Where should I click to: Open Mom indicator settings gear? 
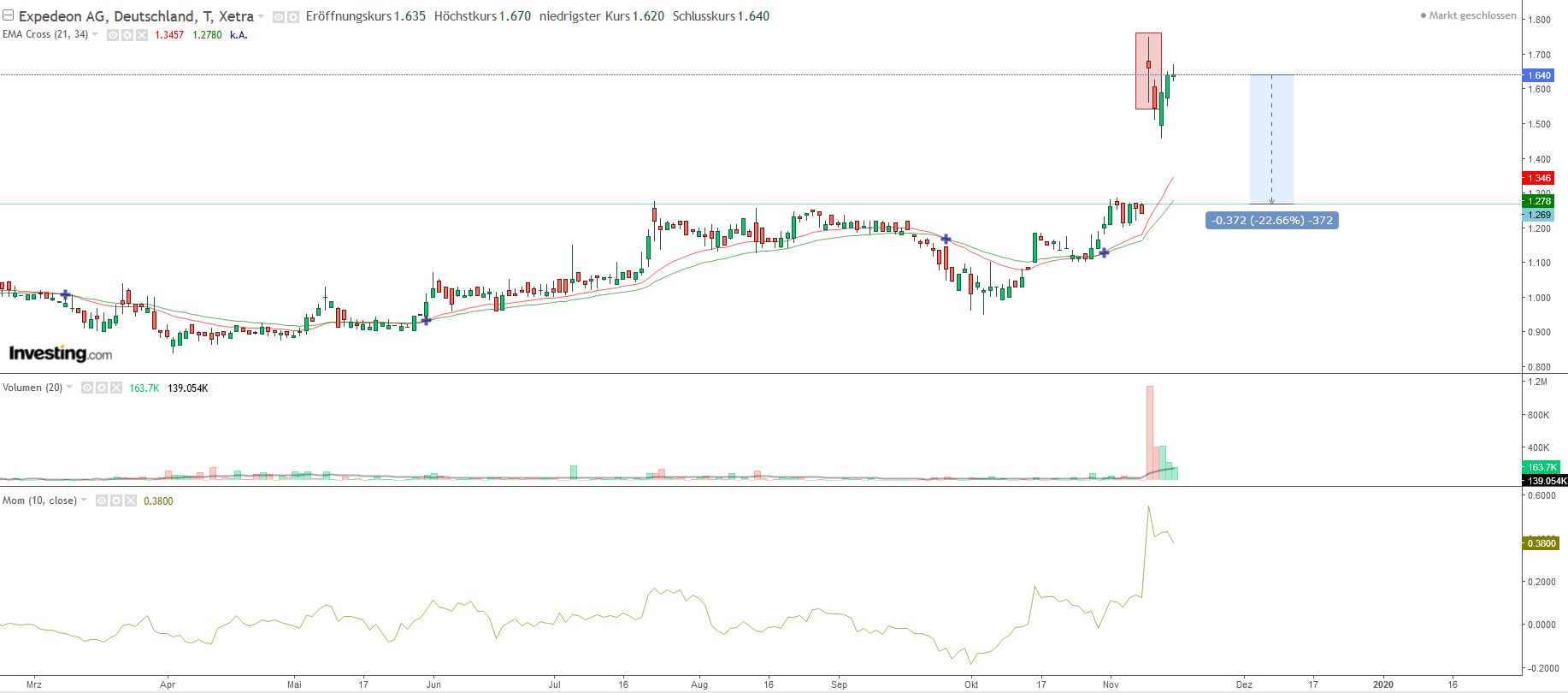click(x=116, y=500)
